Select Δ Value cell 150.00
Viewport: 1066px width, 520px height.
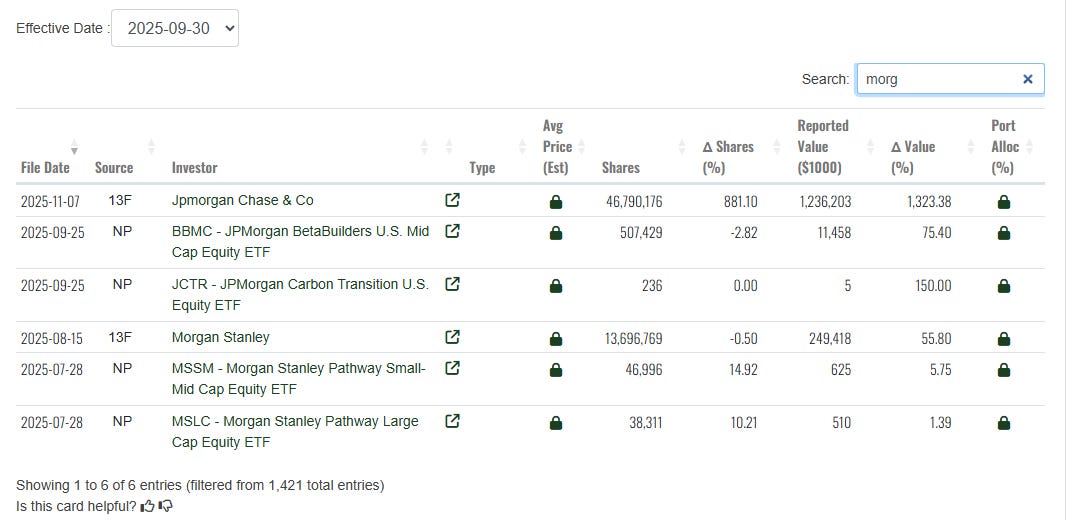click(x=933, y=286)
